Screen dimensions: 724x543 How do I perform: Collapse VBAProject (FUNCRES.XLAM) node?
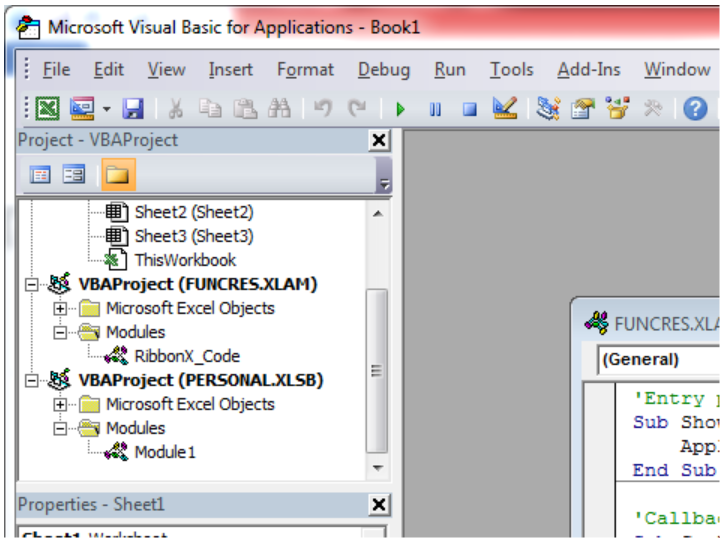coord(31,284)
